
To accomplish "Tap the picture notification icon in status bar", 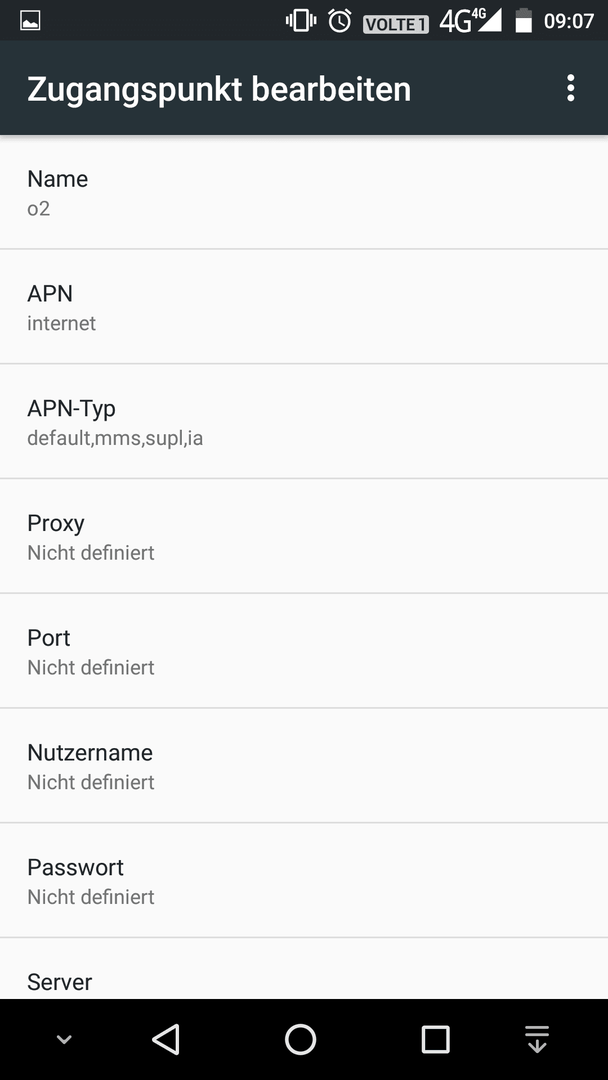I will click(30, 21).
